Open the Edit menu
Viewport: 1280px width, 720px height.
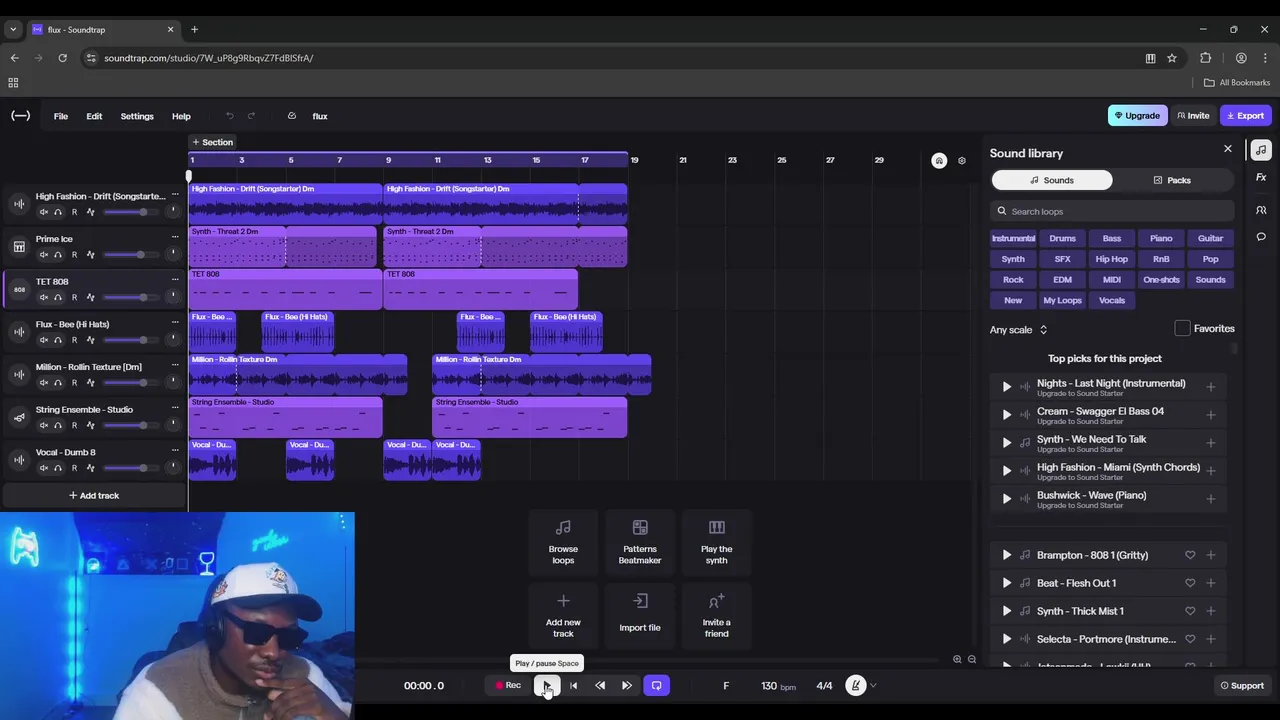pos(94,116)
